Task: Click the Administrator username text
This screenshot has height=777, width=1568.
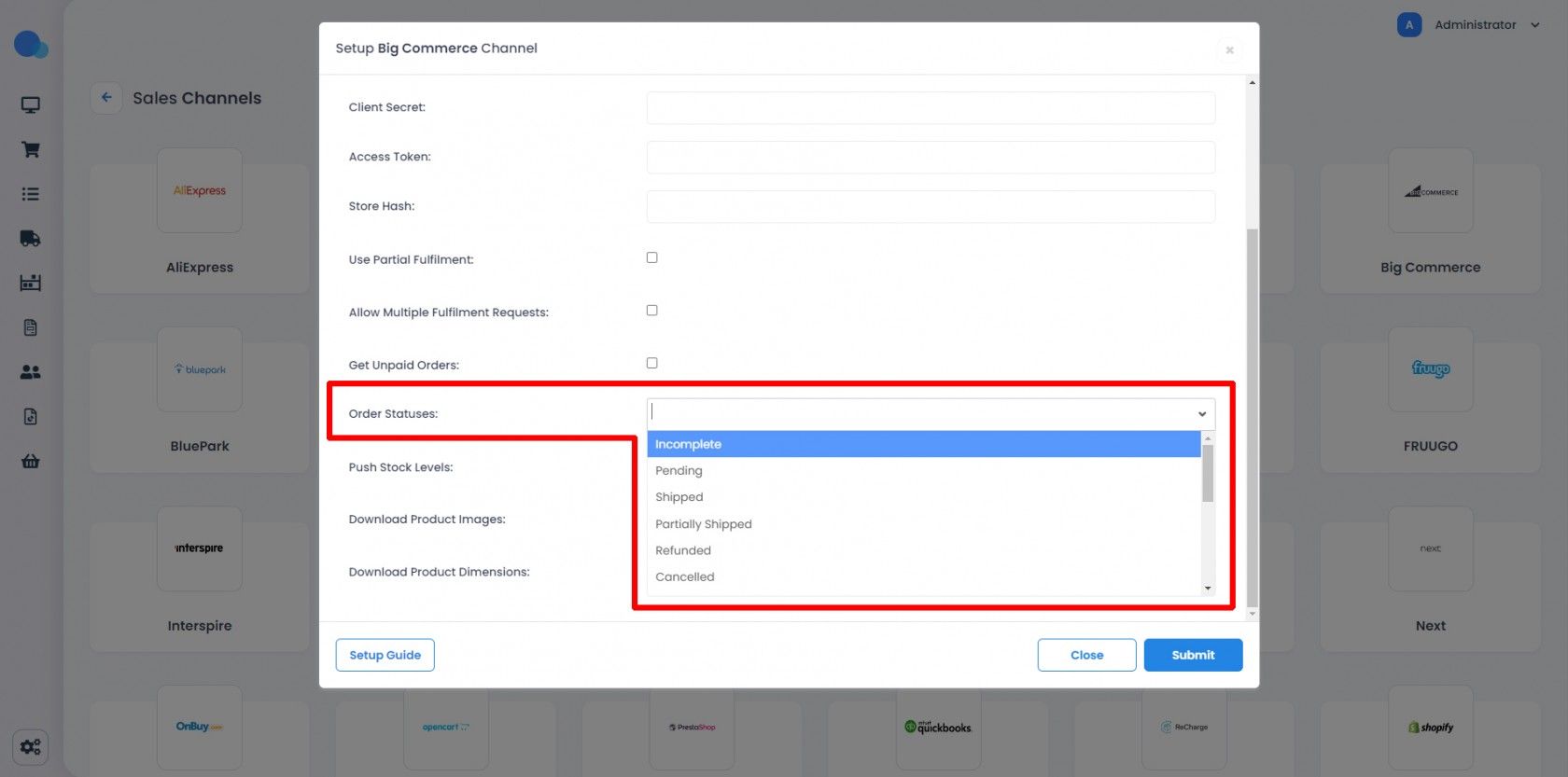Action: (x=1475, y=25)
